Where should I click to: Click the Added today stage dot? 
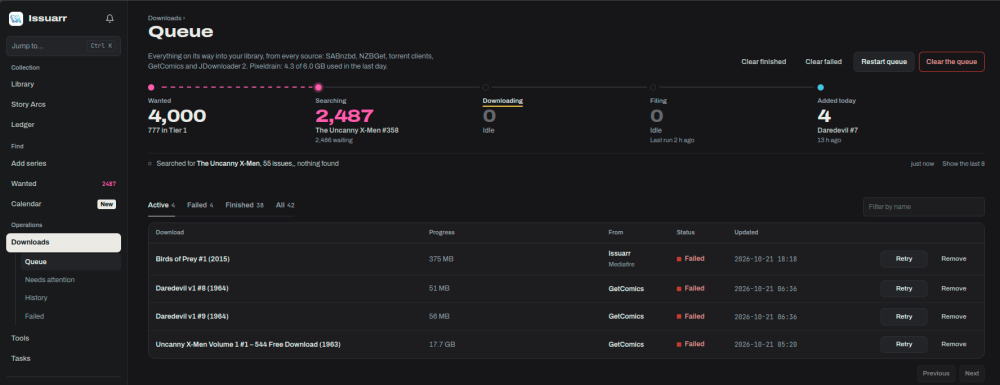tap(820, 87)
